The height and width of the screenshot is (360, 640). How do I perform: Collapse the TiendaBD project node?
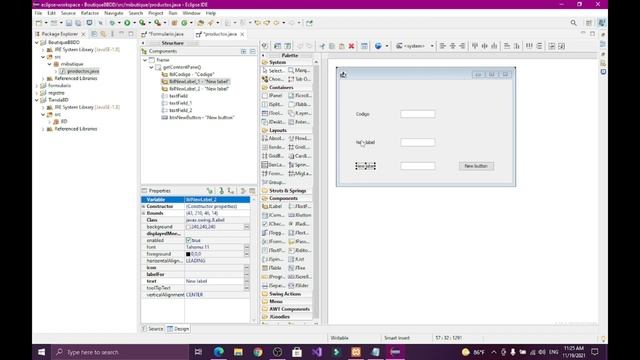[37, 100]
